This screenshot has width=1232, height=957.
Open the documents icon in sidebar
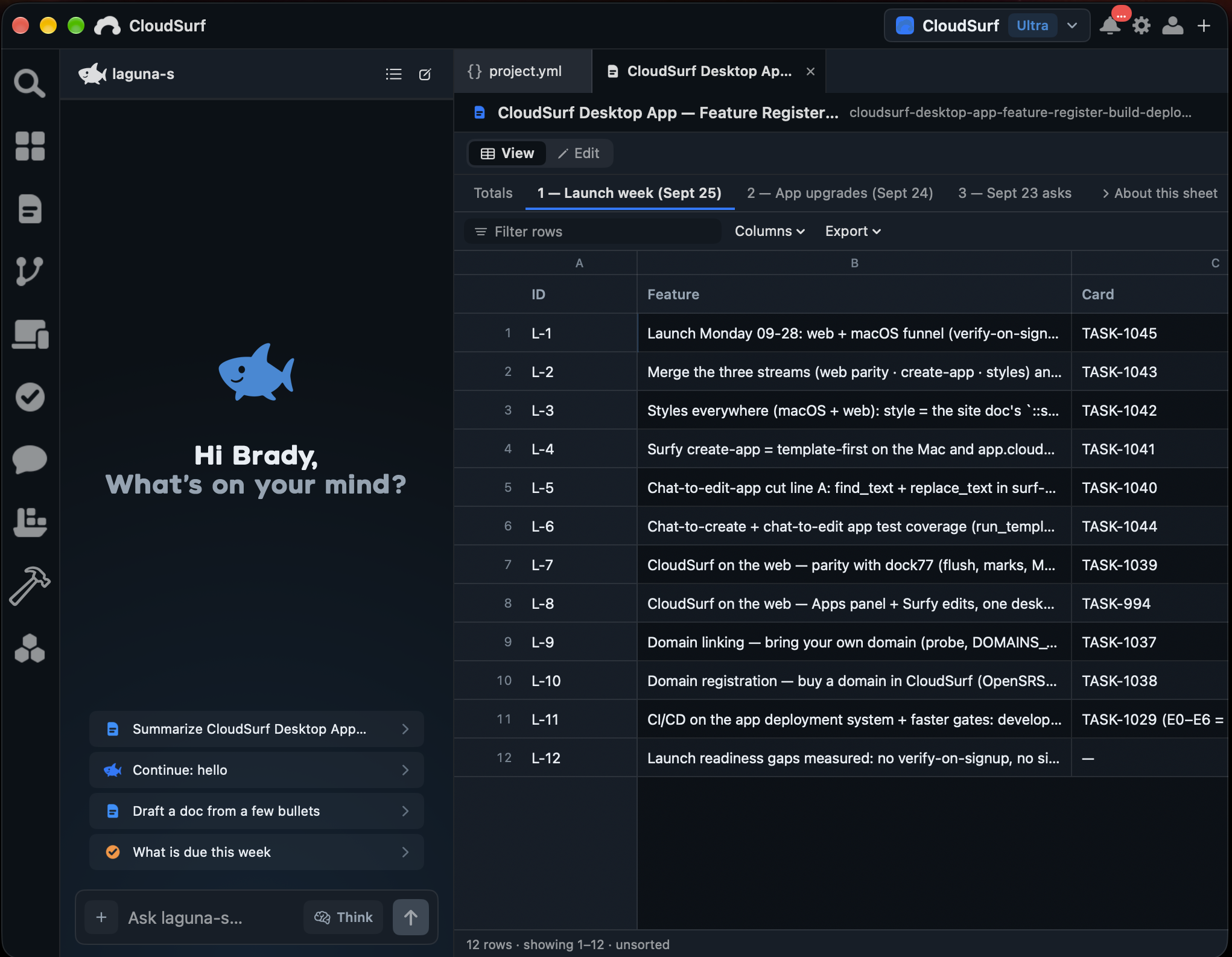30,209
